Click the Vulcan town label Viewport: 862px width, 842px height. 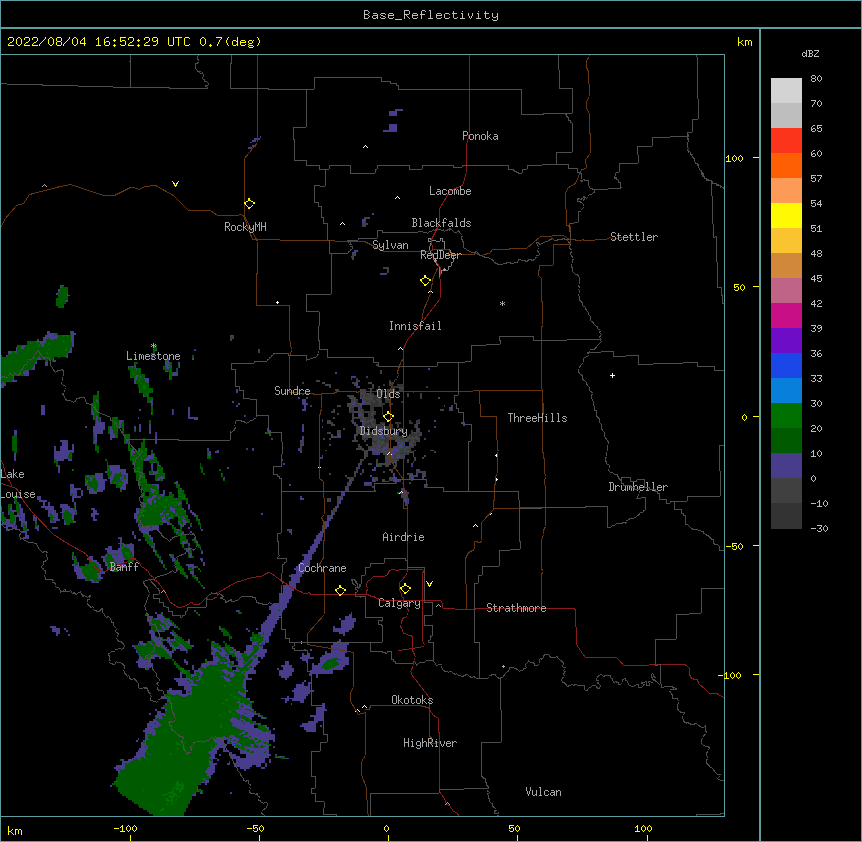pyautogui.click(x=543, y=792)
